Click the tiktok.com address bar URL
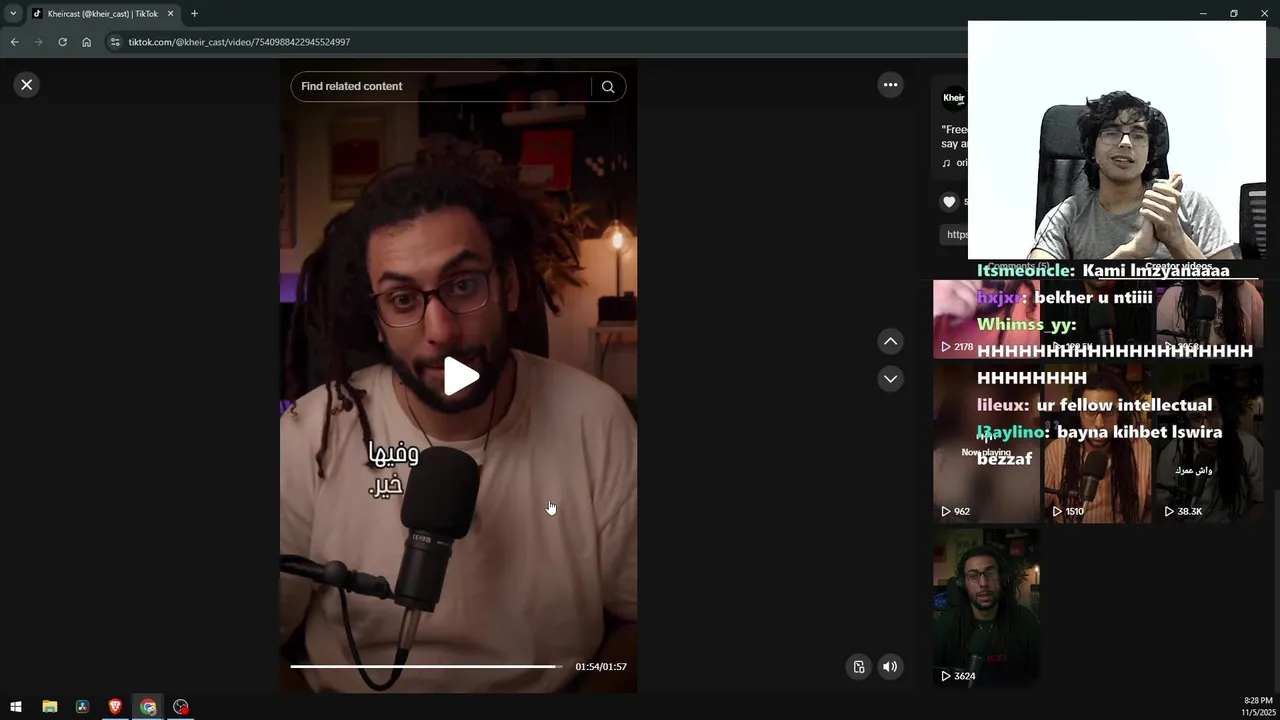The height and width of the screenshot is (720, 1280). pos(239,42)
